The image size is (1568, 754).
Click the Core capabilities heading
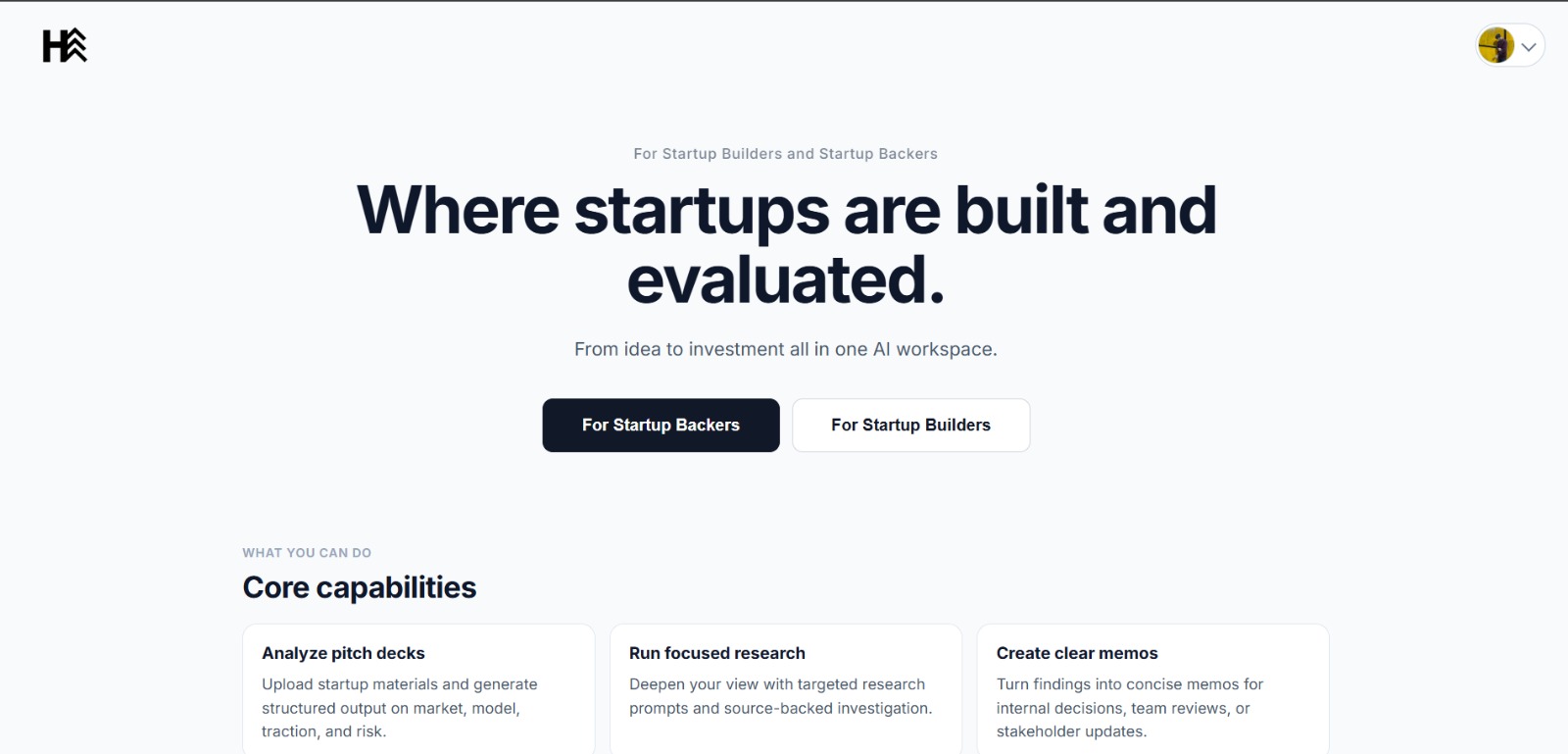[x=359, y=586]
